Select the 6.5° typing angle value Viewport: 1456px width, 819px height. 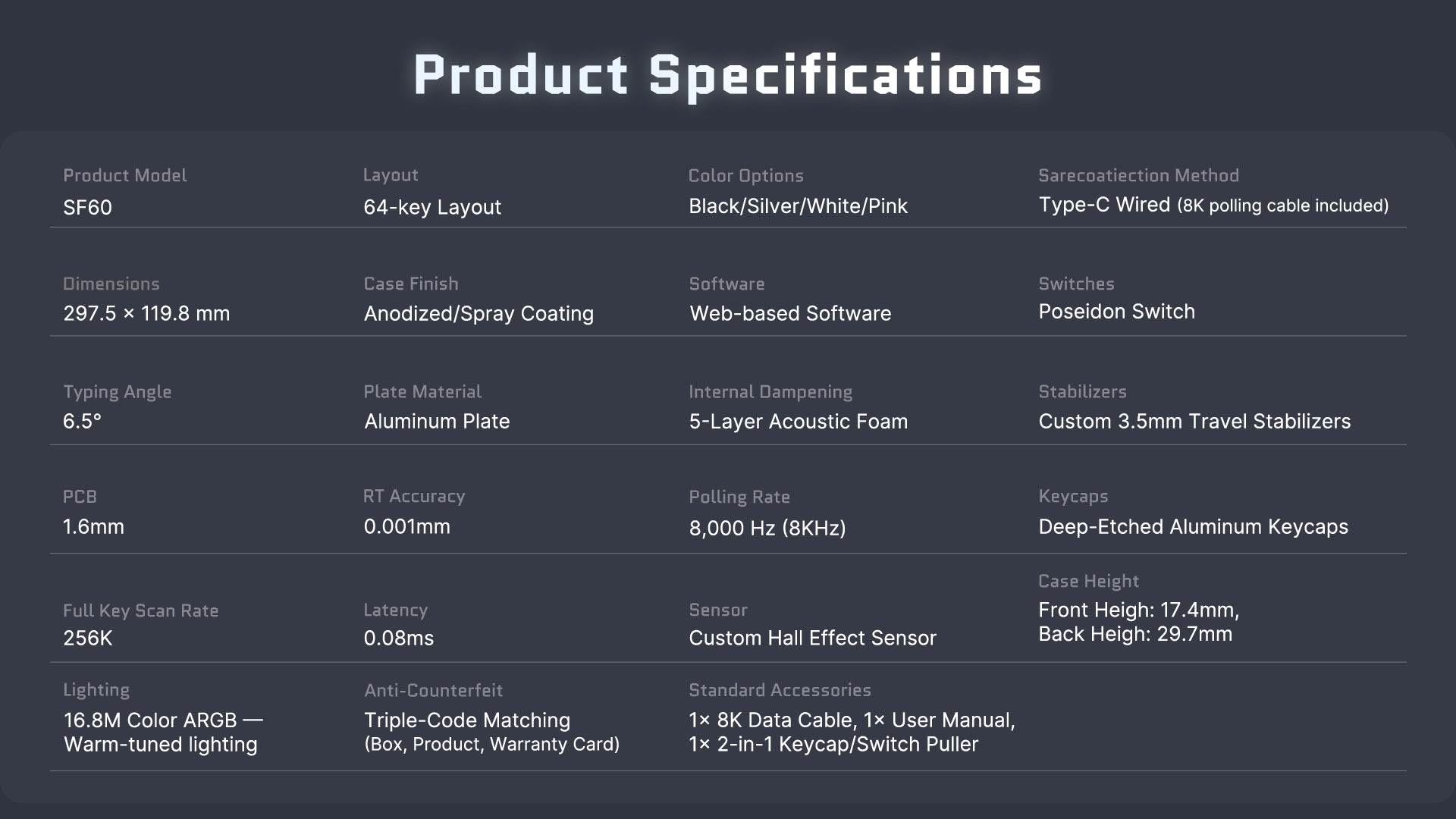coord(82,422)
